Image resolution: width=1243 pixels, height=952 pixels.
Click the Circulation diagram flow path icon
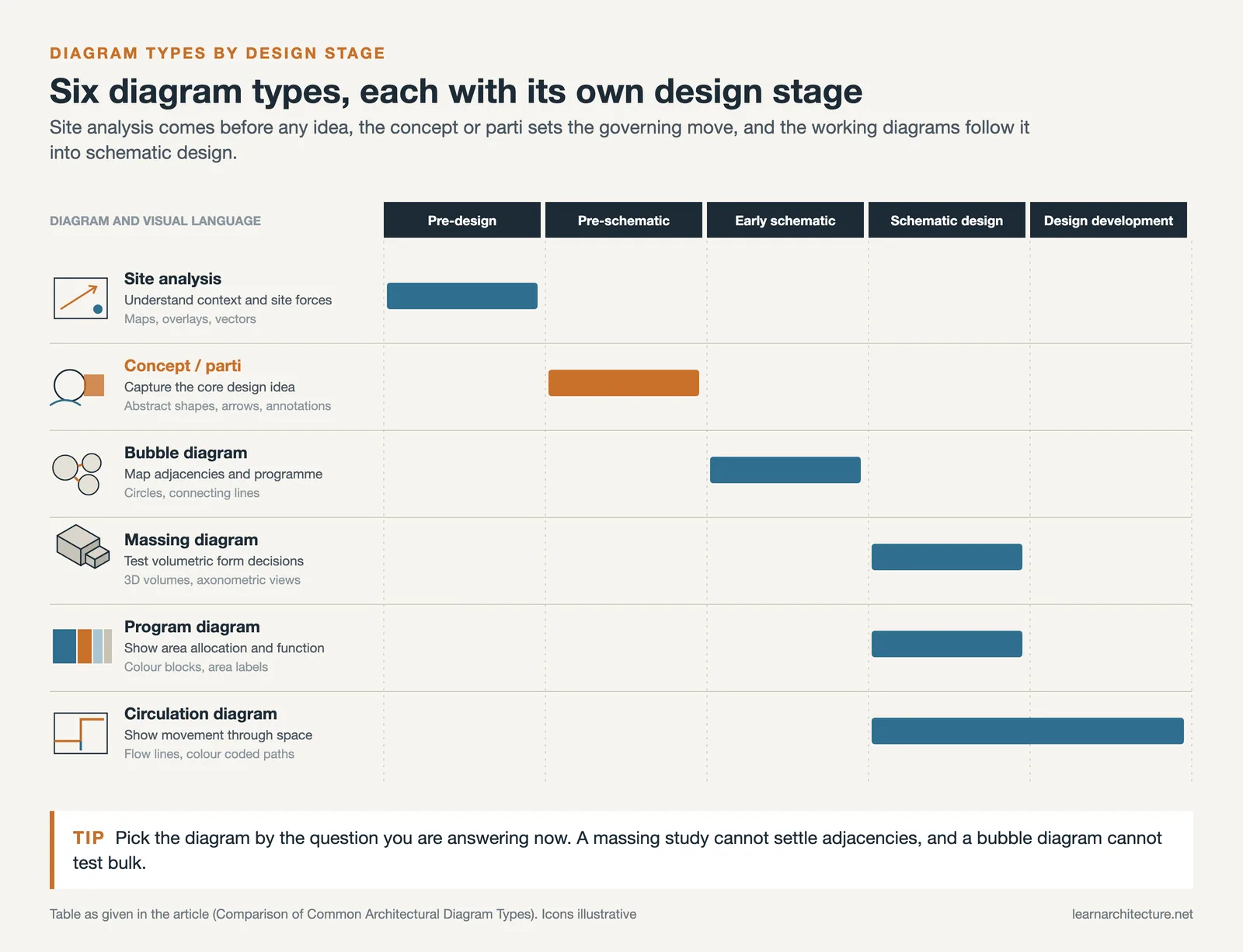tap(81, 733)
